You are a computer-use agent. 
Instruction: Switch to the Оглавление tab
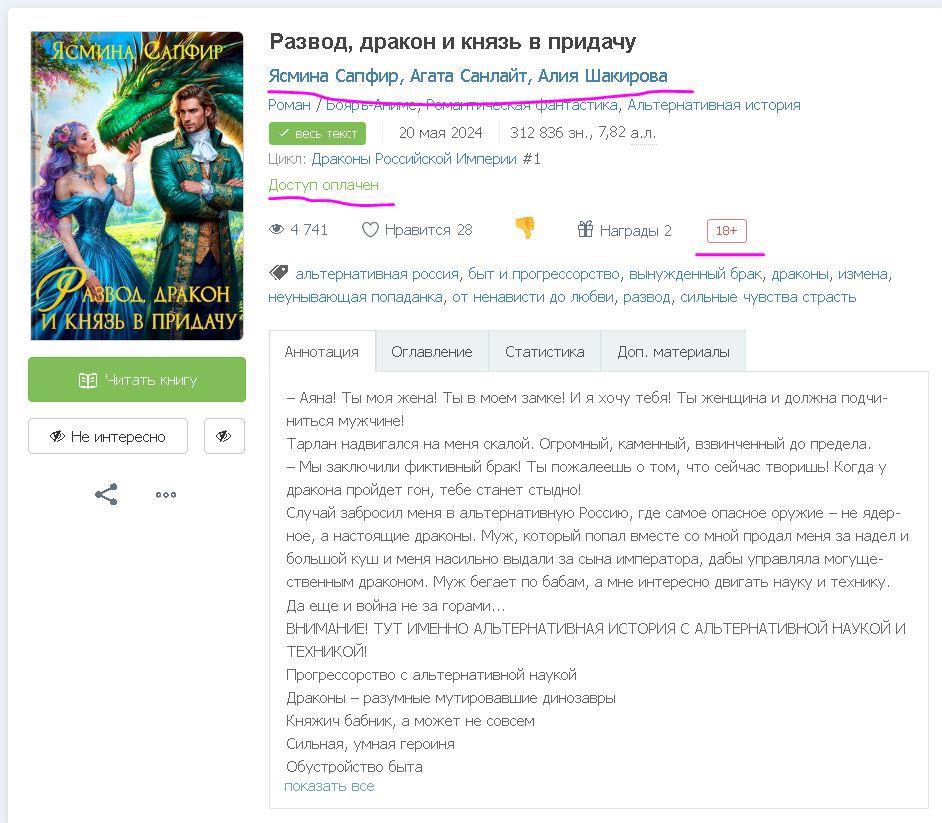[431, 351]
